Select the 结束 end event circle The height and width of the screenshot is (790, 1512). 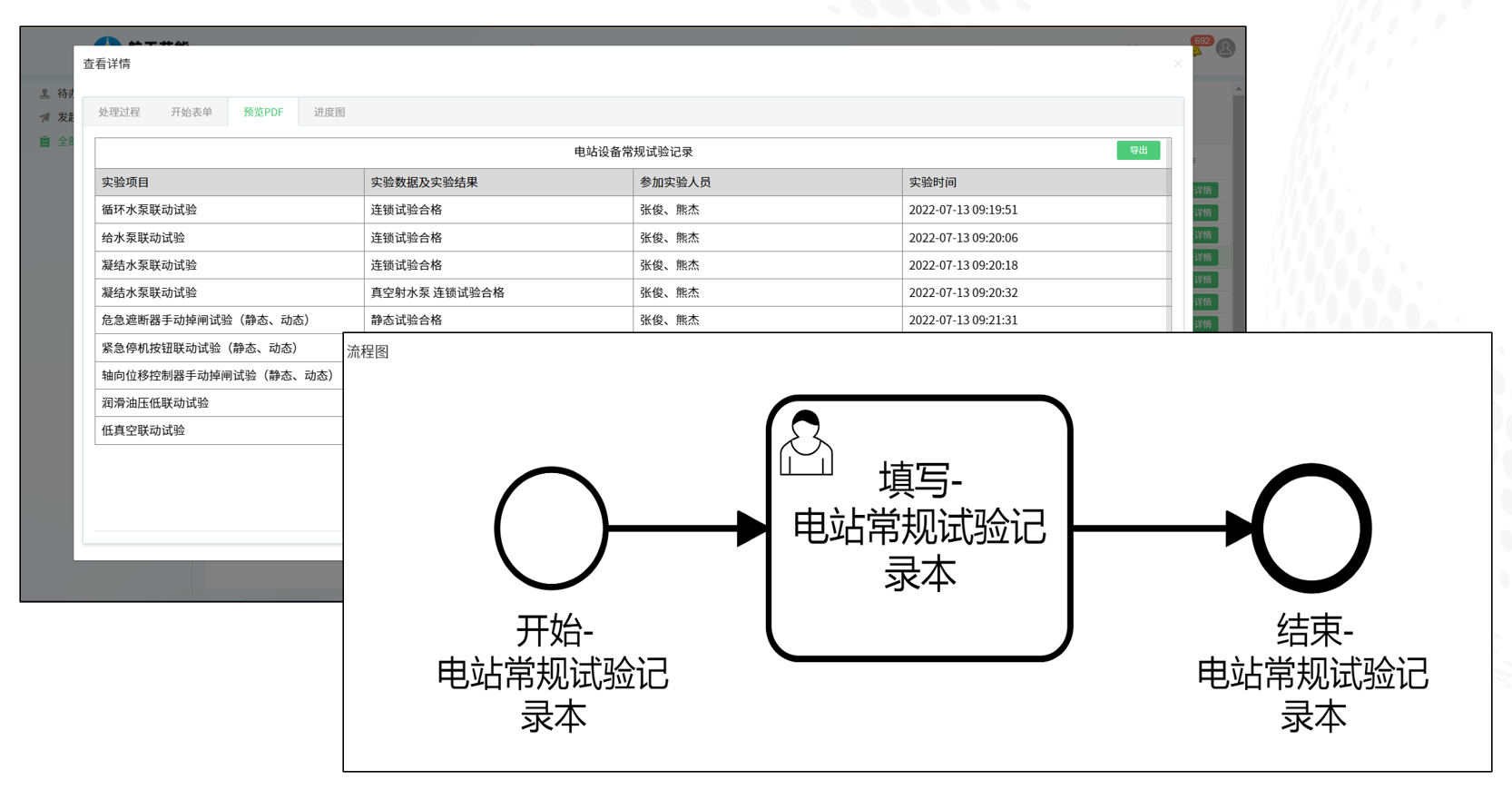click(1311, 528)
